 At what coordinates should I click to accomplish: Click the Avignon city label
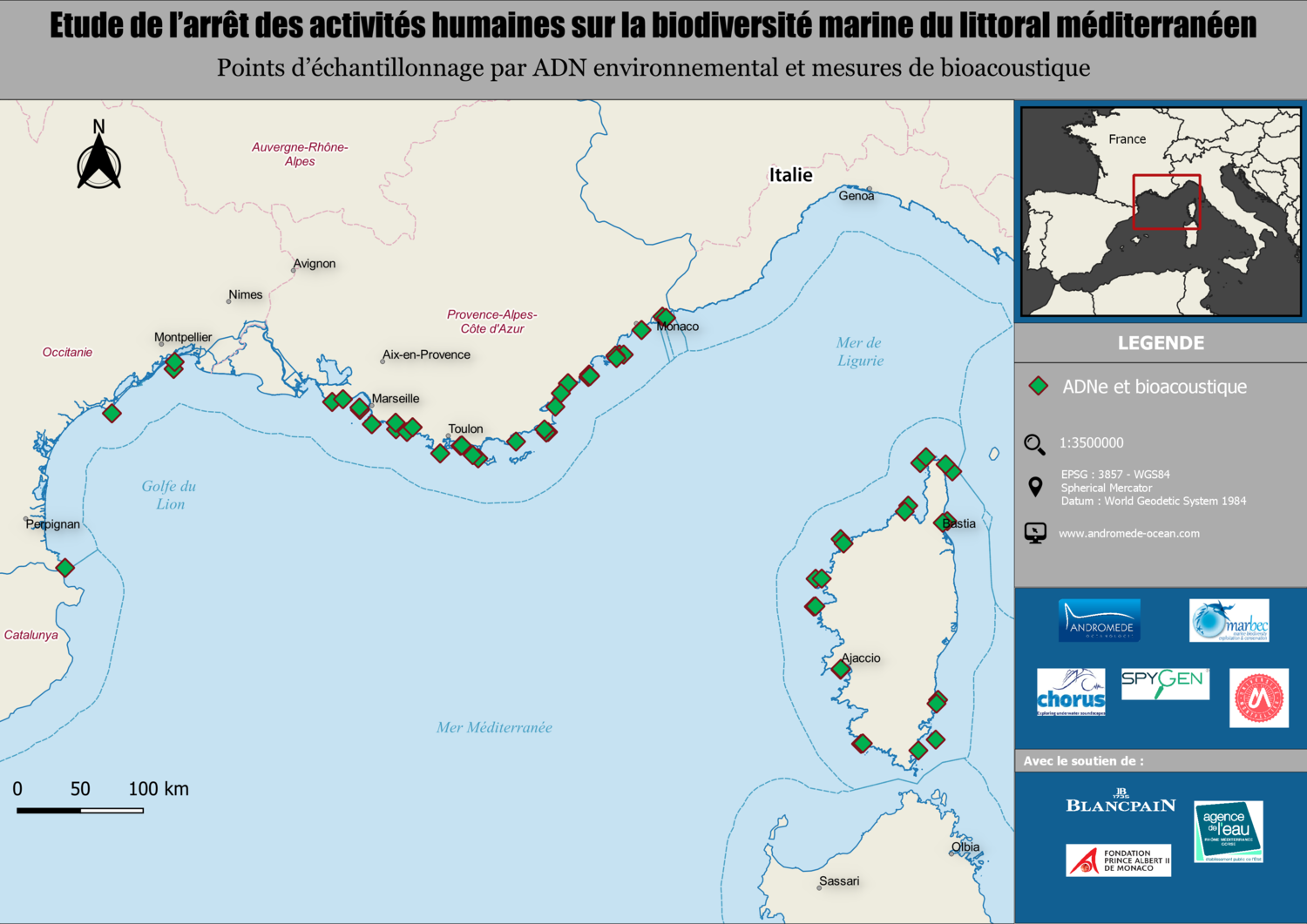pos(315,263)
